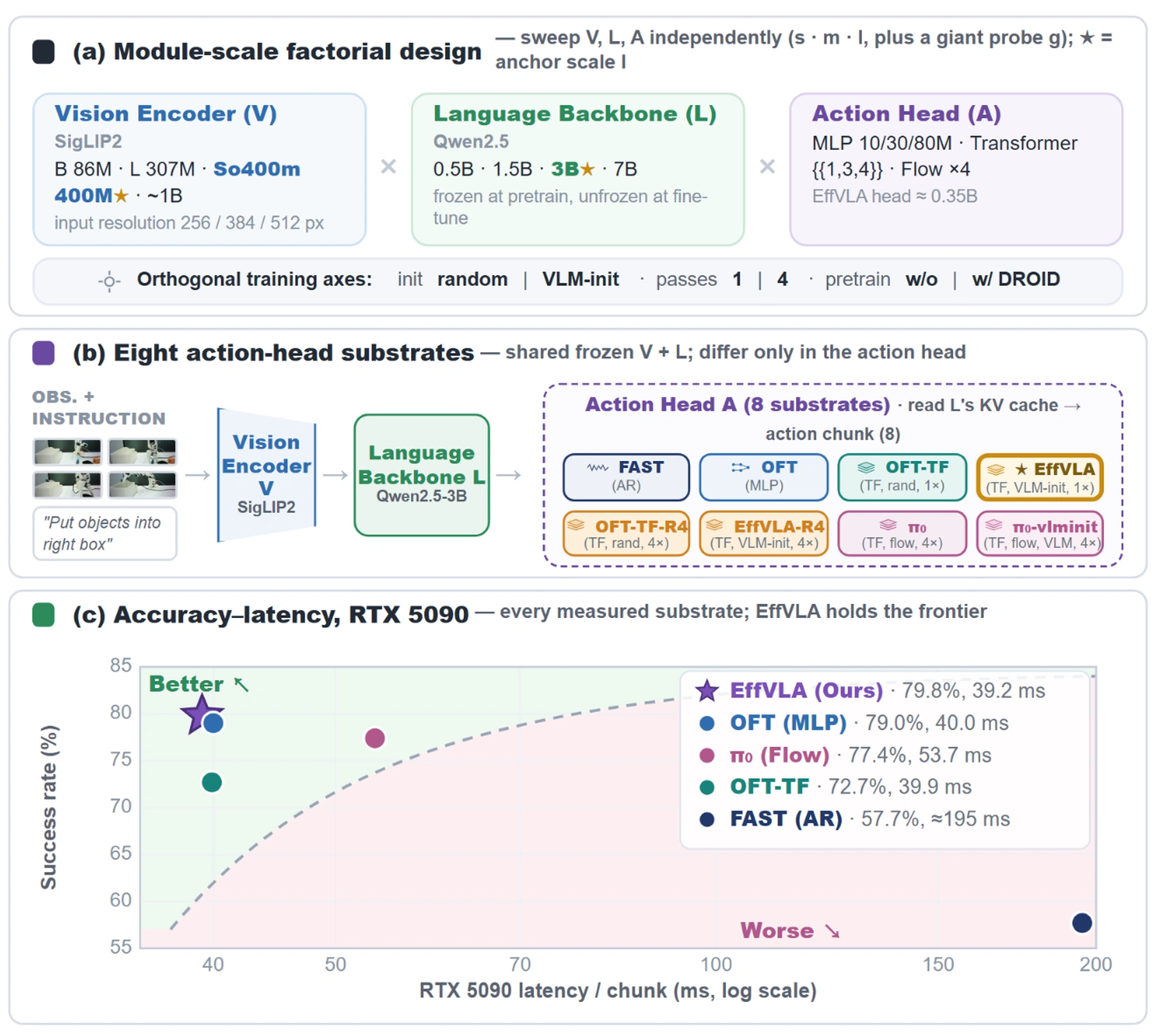
Task: Click the green square beside panel (c) title
Action: tap(44, 615)
